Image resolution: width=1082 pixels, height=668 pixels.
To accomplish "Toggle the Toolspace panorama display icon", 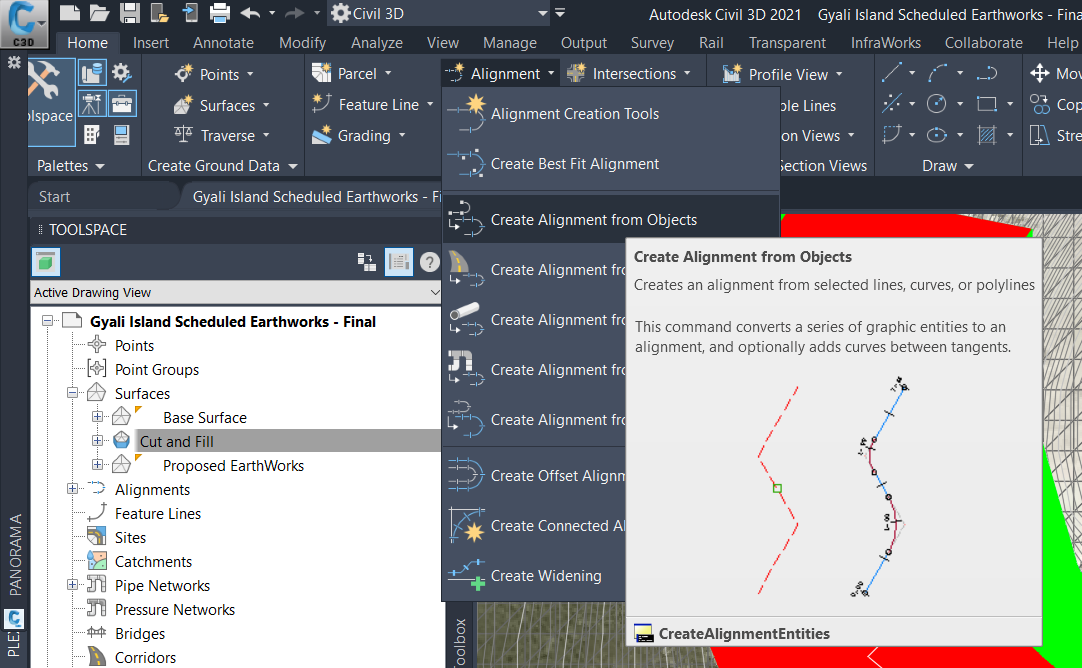I will click(x=399, y=262).
